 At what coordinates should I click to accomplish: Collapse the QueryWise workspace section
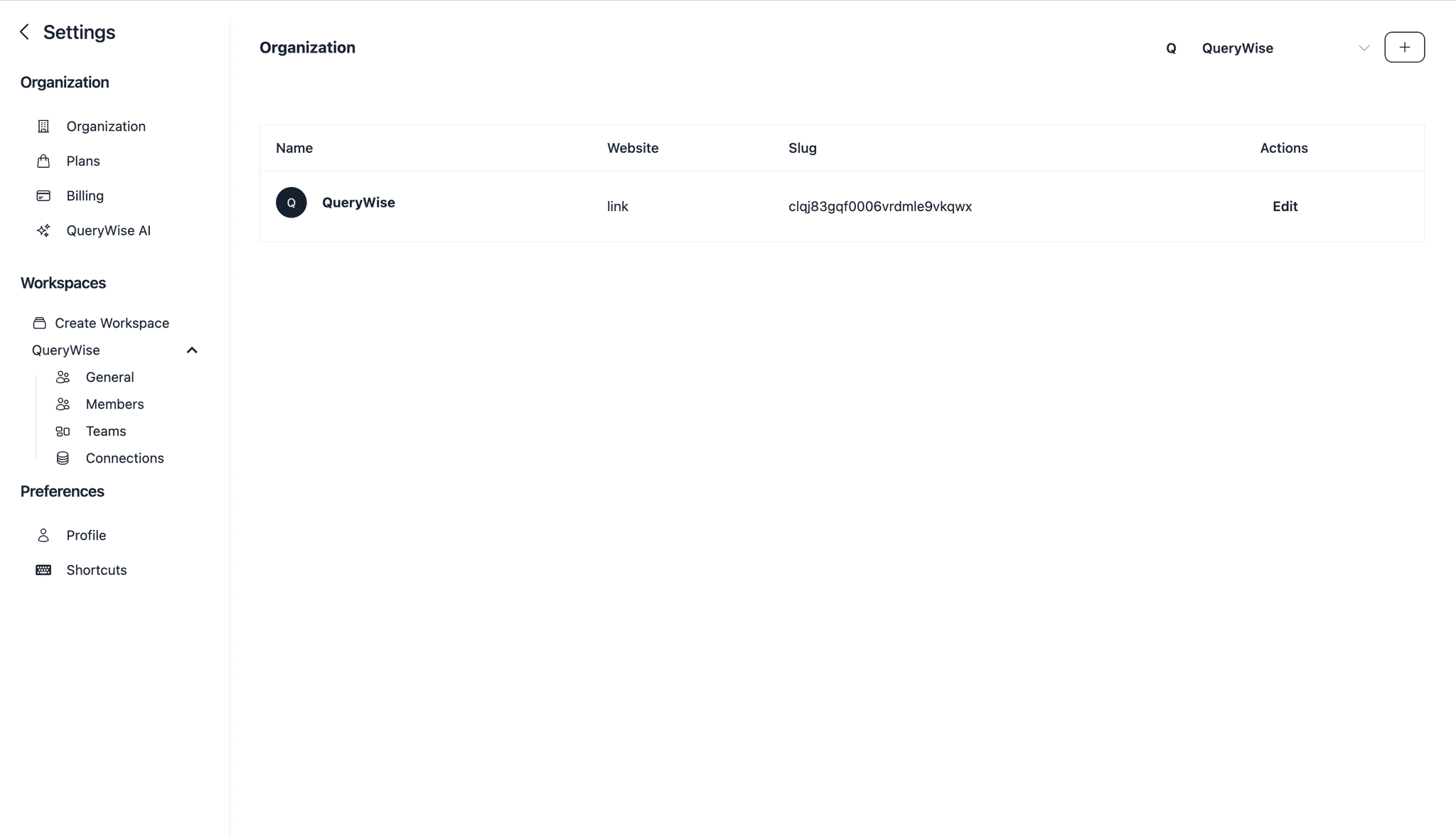[192, 350]
